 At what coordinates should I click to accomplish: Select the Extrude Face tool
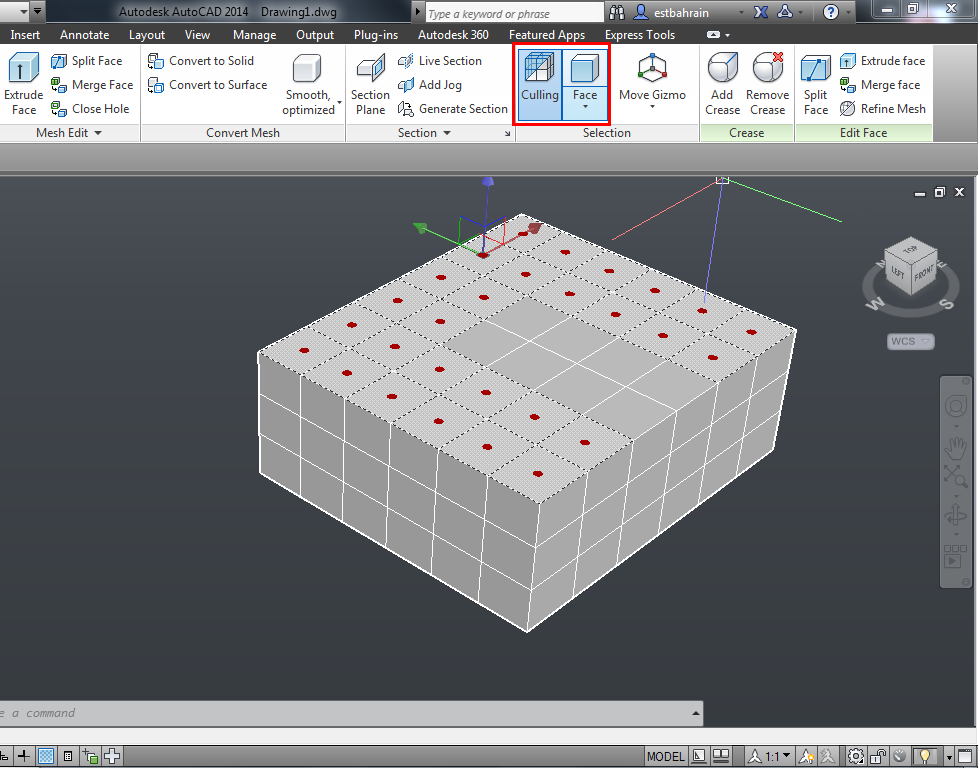click(x=22, y=82)
